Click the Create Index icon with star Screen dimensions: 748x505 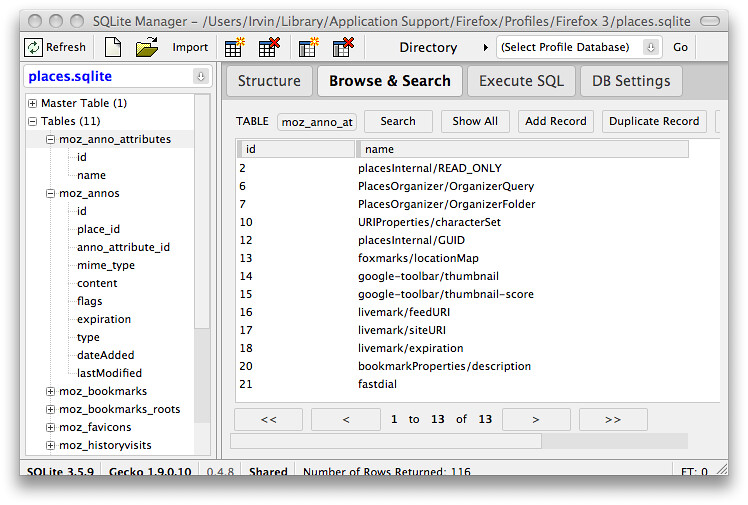(308, 47)
